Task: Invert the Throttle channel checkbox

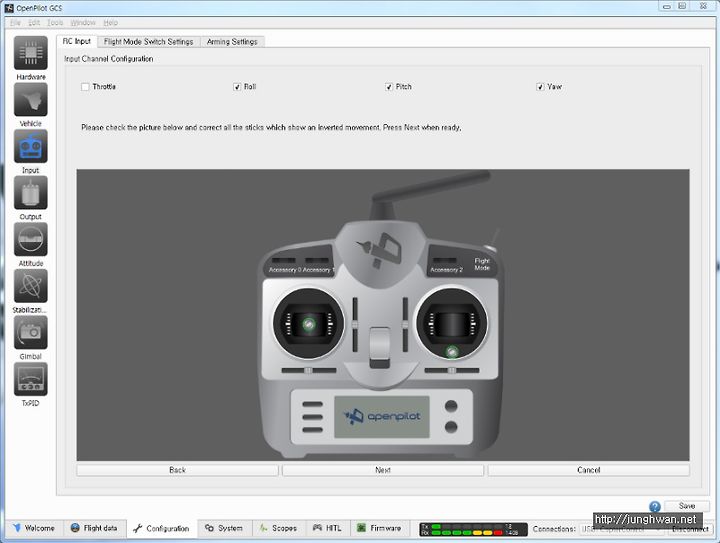Action: (85, 87)
